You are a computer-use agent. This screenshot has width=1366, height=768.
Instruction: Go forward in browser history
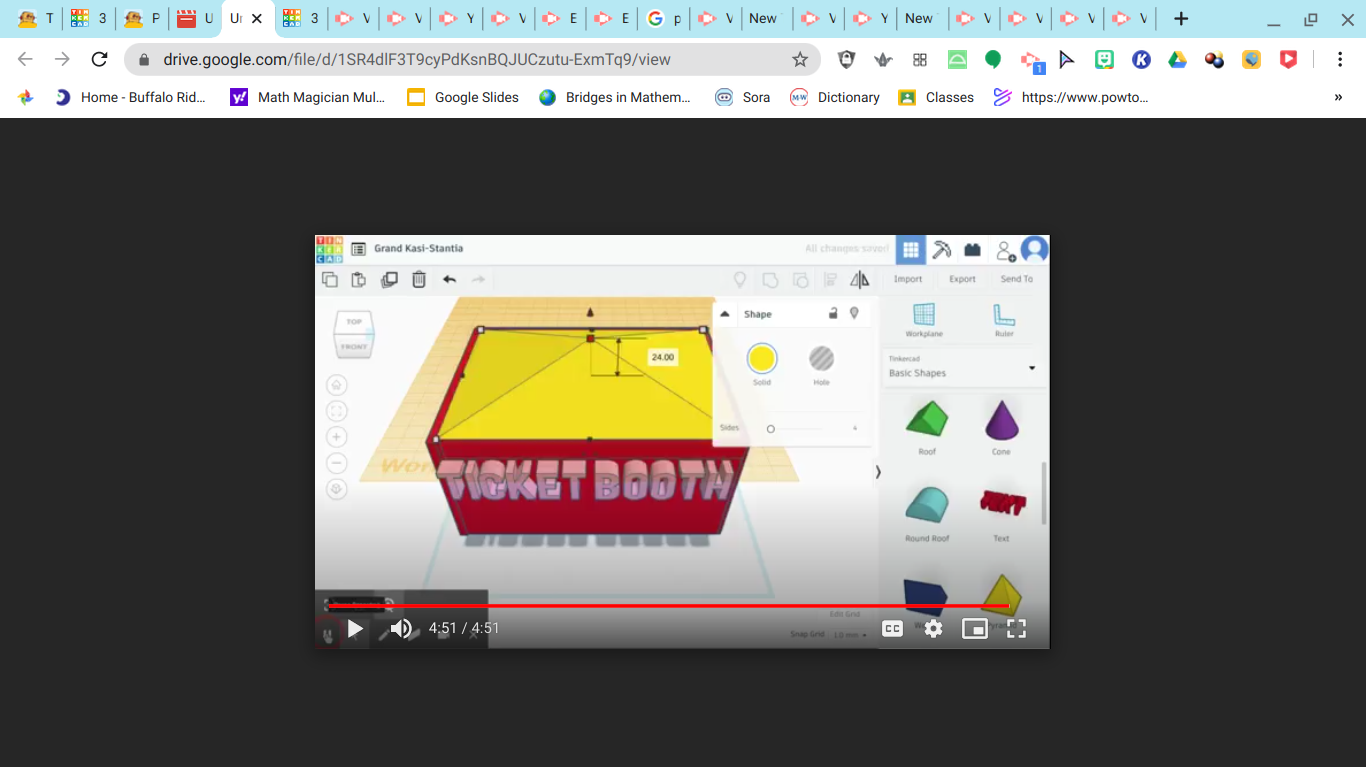62,60
